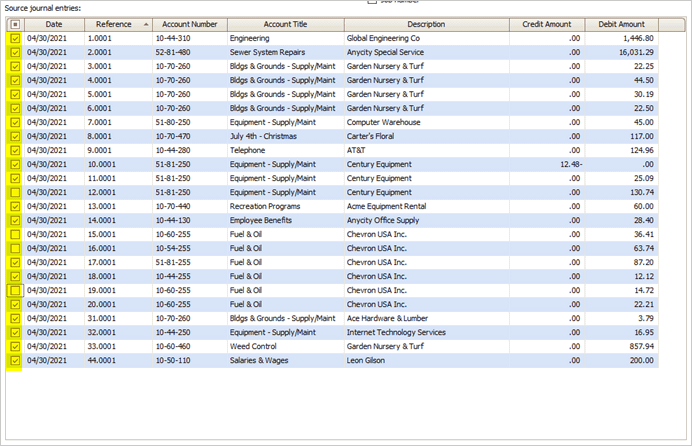Uncheck the Recreation Programs row checkbox

tap(15, 206)
